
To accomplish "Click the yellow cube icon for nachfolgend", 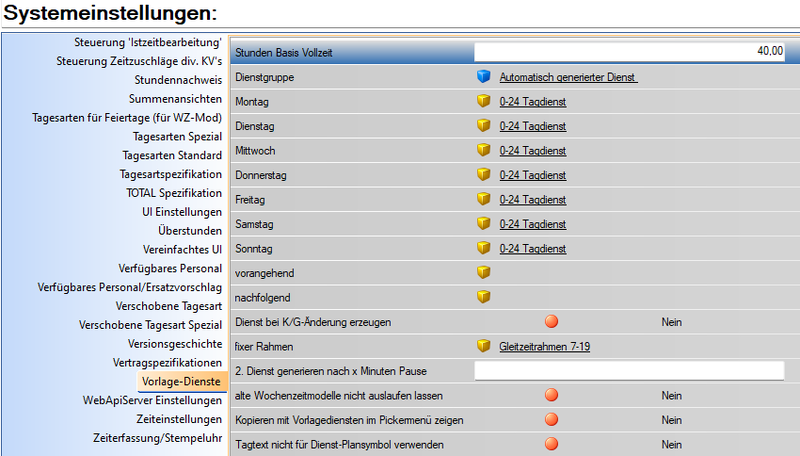I will (x=483, y=297).
